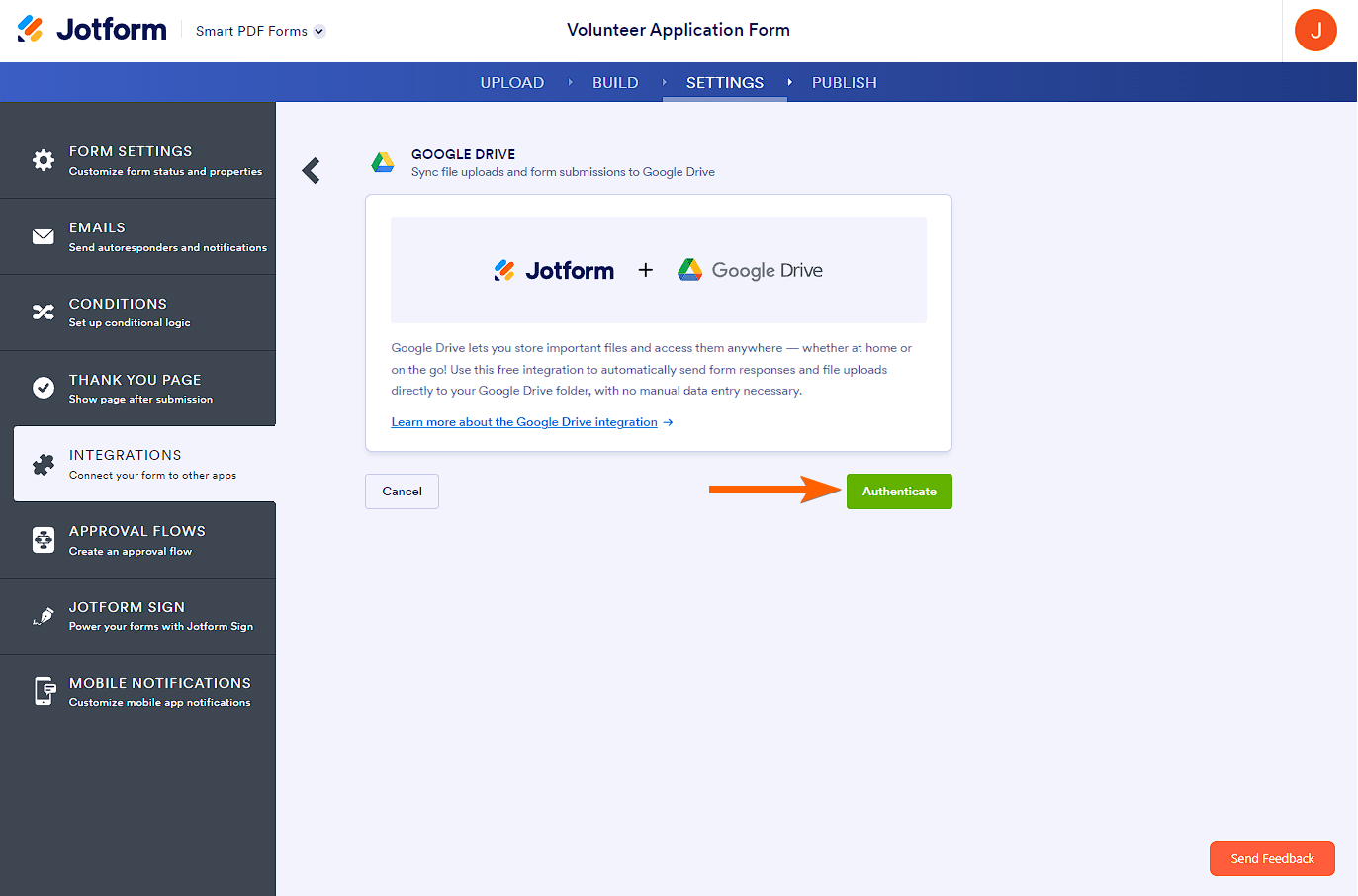Go back using the left chevron arrow
Image resolution: width=1358 pixels, height=896 pixels.
click(312, 171)
